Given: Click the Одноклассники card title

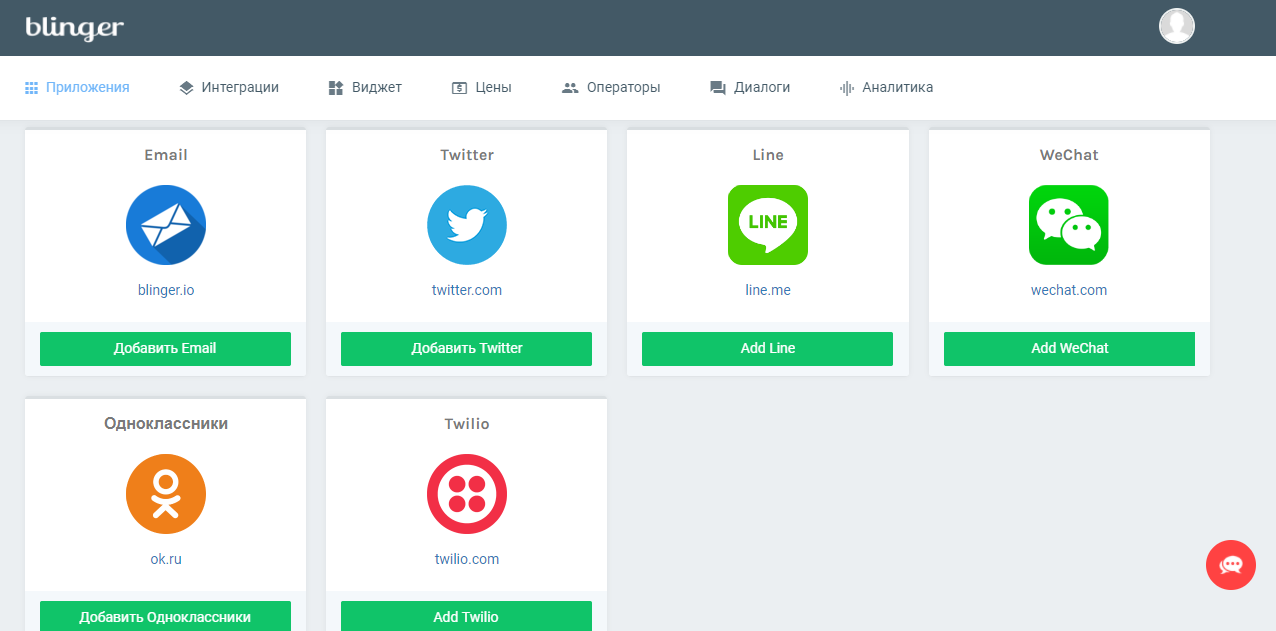Looking at the screenshot, I should (x=166, y=424).
